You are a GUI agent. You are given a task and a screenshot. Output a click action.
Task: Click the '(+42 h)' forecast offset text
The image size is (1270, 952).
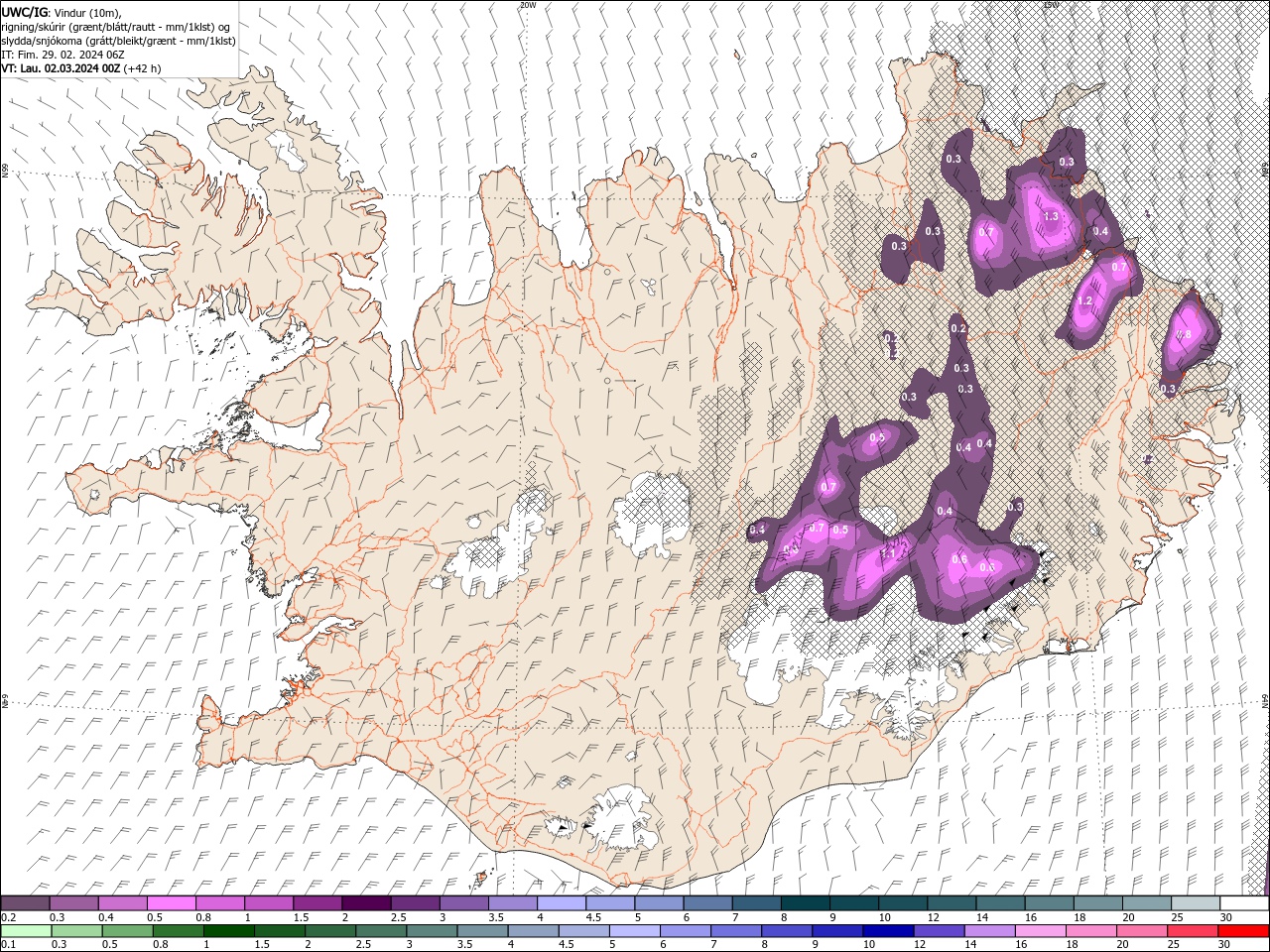pyautogui.click(x=143, y=68)
